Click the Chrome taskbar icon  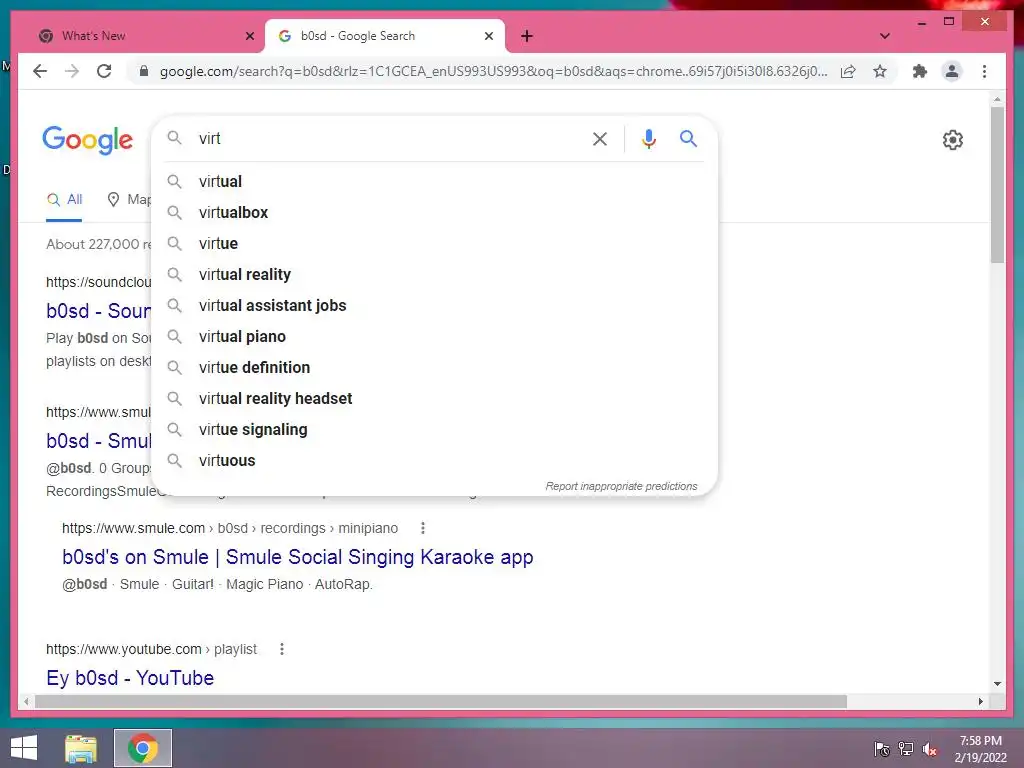[142, 748]
